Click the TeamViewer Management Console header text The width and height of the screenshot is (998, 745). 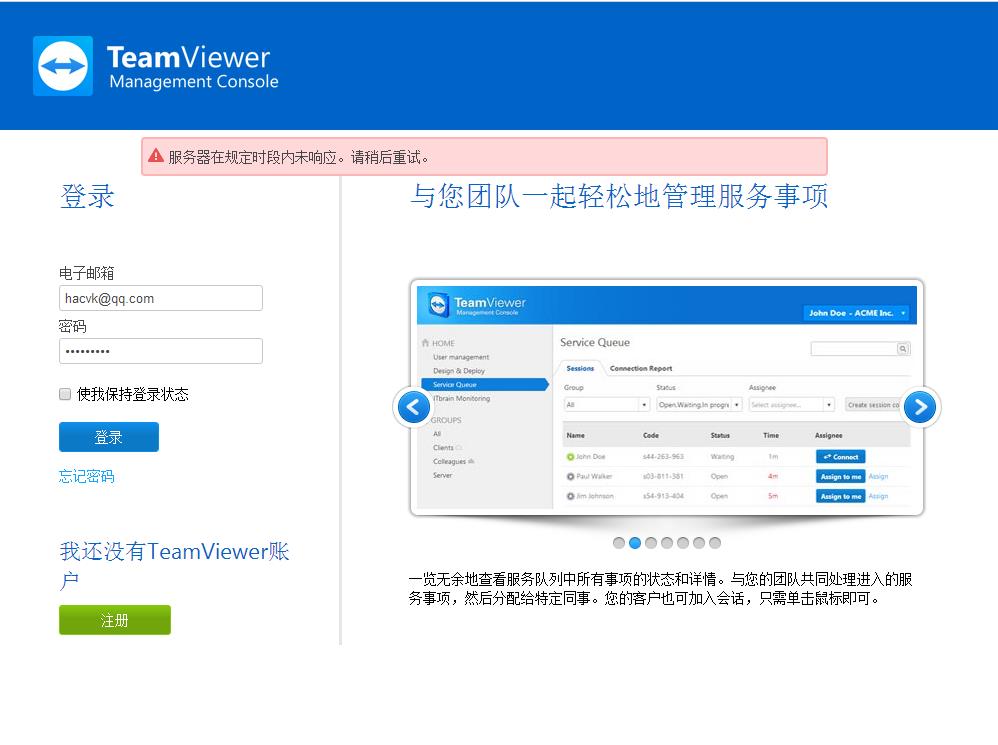(x=193, y=67)
